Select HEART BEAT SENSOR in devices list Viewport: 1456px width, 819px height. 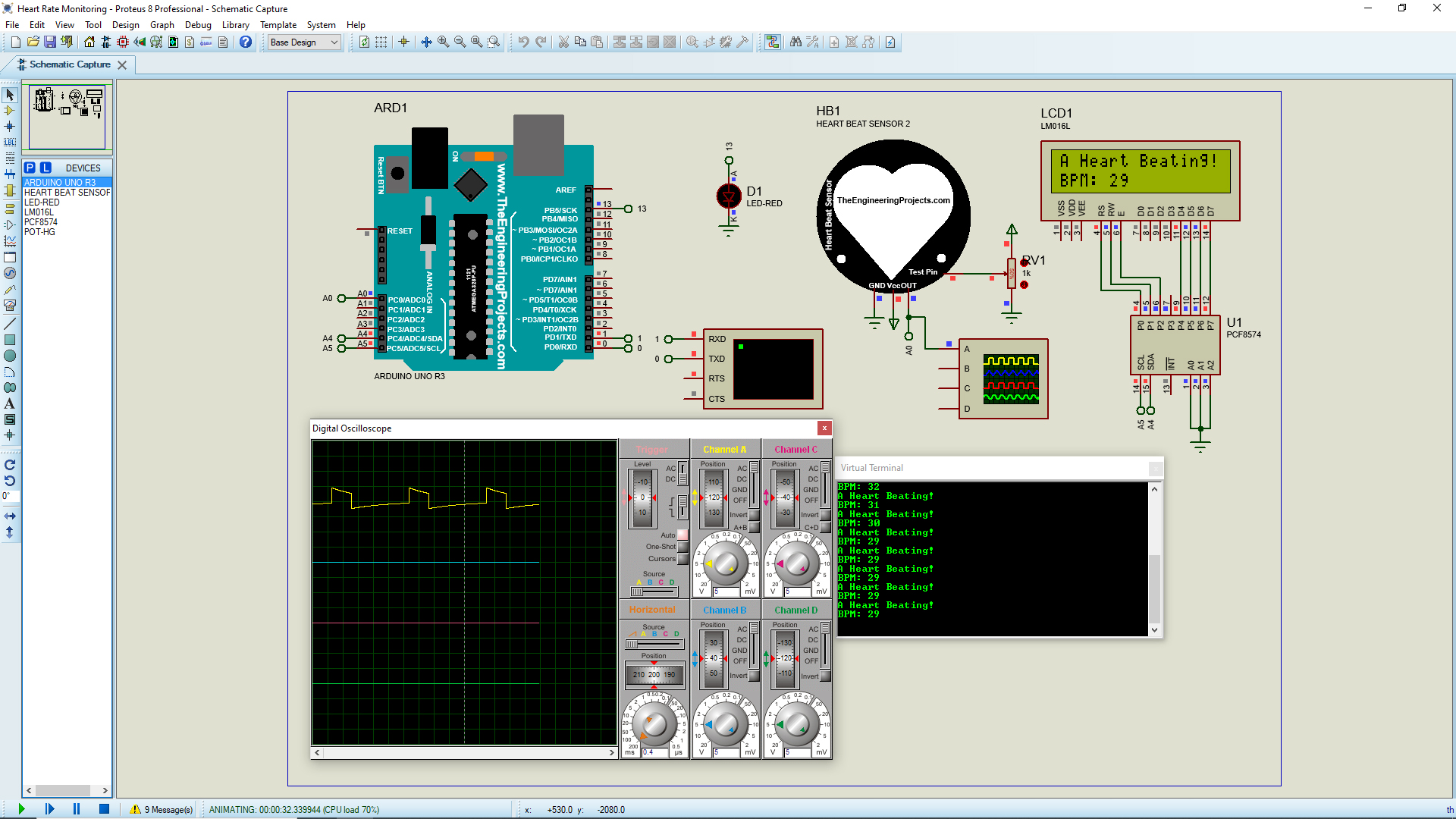67,193
